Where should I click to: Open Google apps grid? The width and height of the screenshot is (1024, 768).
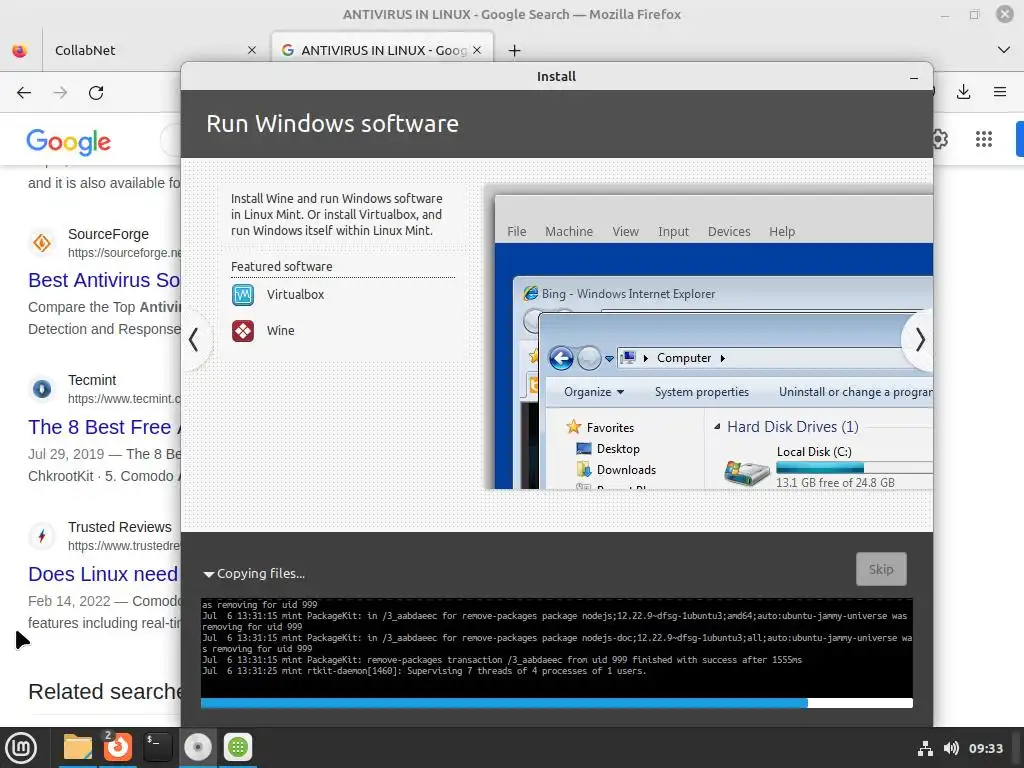pyautogui.click(x=984, y=139)
